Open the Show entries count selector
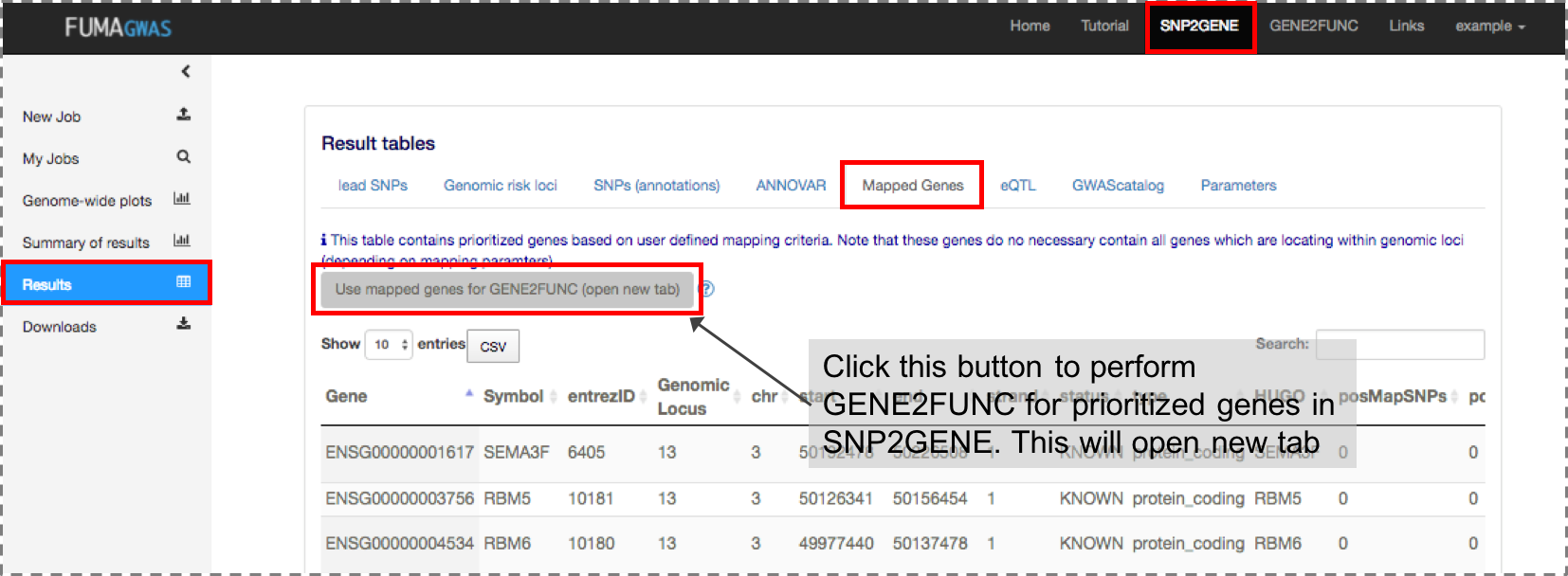The height and width of the screenshot is (576, 1568). pos(390,344)
